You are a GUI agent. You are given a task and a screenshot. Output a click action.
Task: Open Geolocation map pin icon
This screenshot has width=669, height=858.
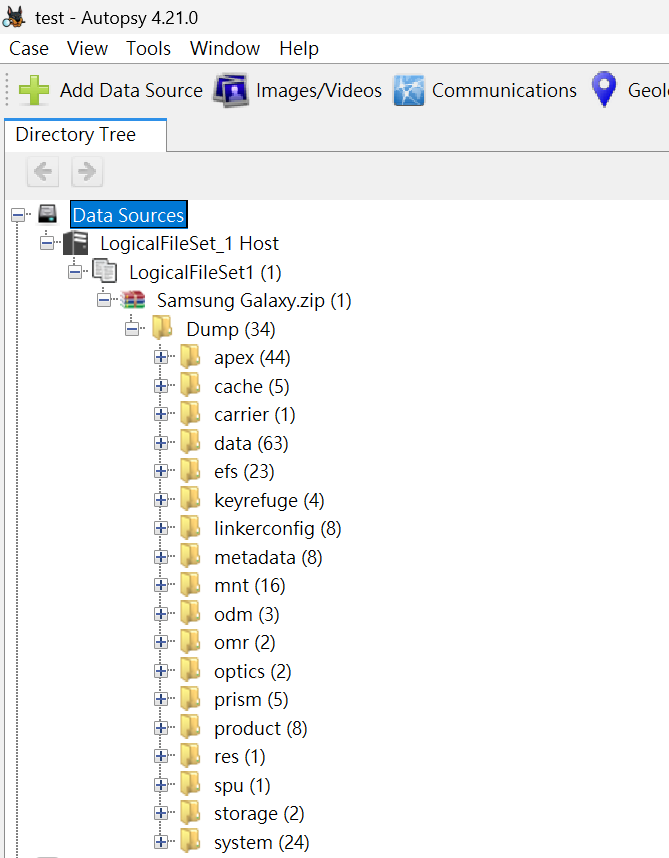[x=604, y=89]
